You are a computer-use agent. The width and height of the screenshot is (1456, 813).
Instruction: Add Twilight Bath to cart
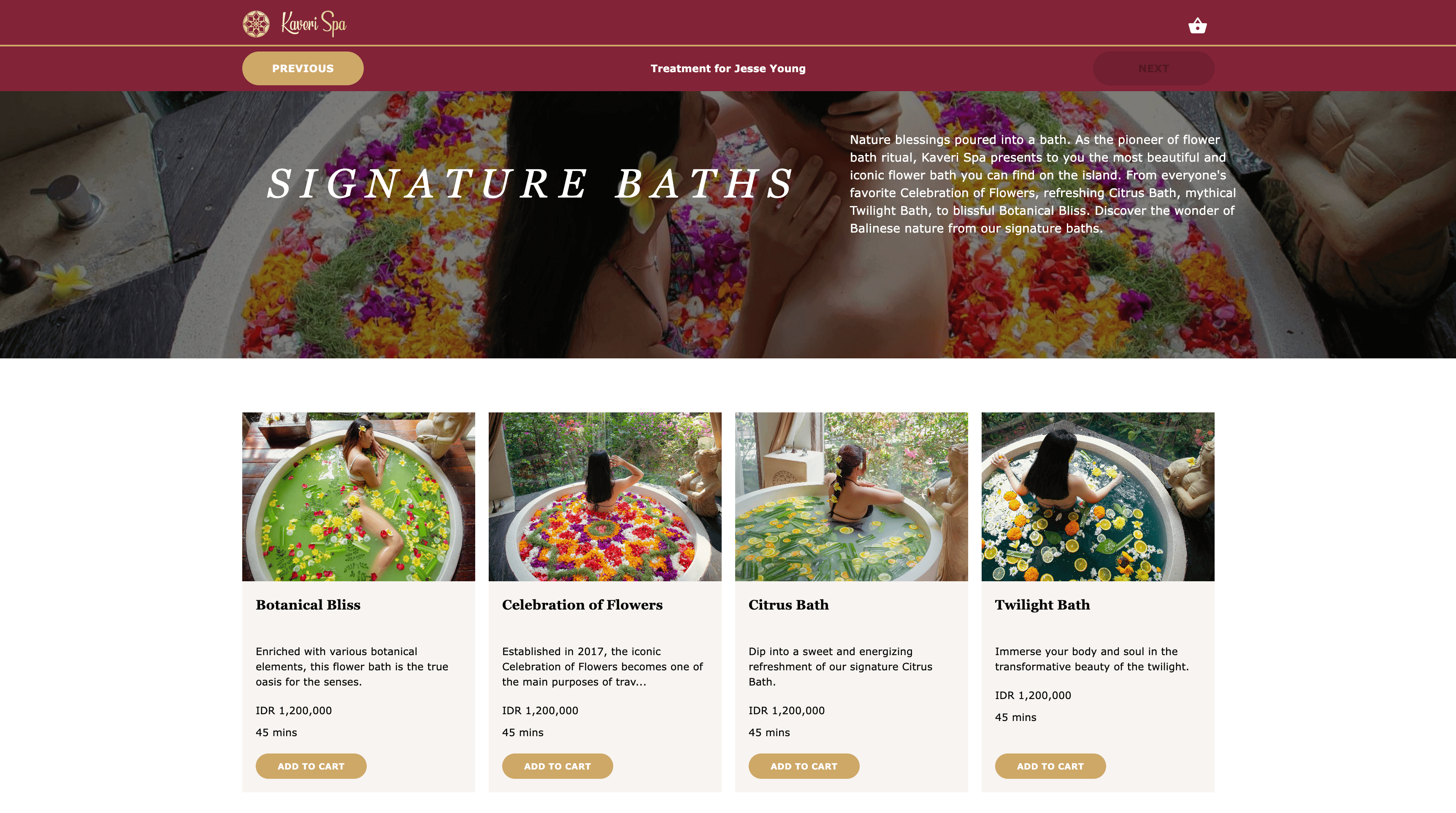pos(1050,766)
